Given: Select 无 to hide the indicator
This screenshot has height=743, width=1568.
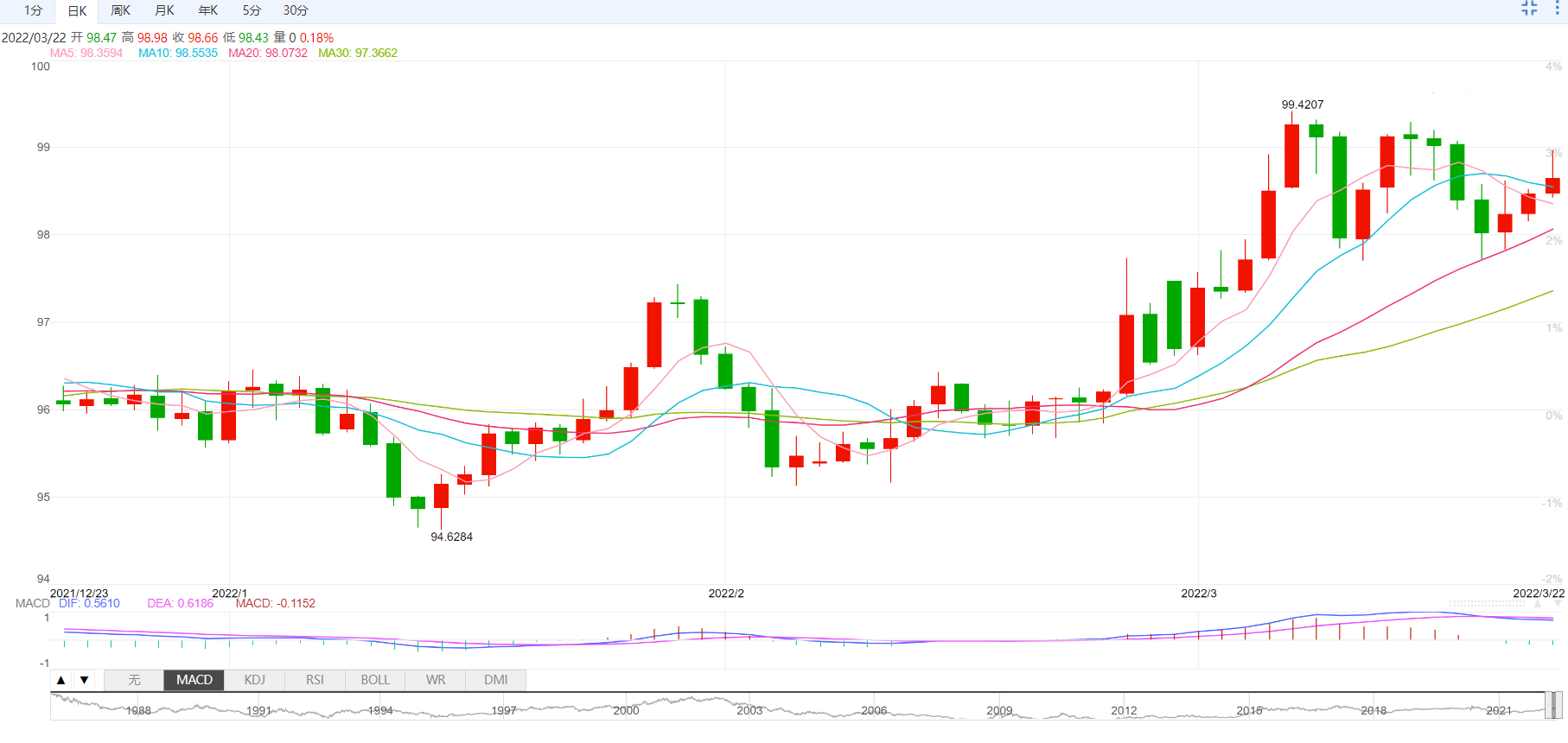Looking at the screenshot, I should pyautogui.click(x=134, y=680).
